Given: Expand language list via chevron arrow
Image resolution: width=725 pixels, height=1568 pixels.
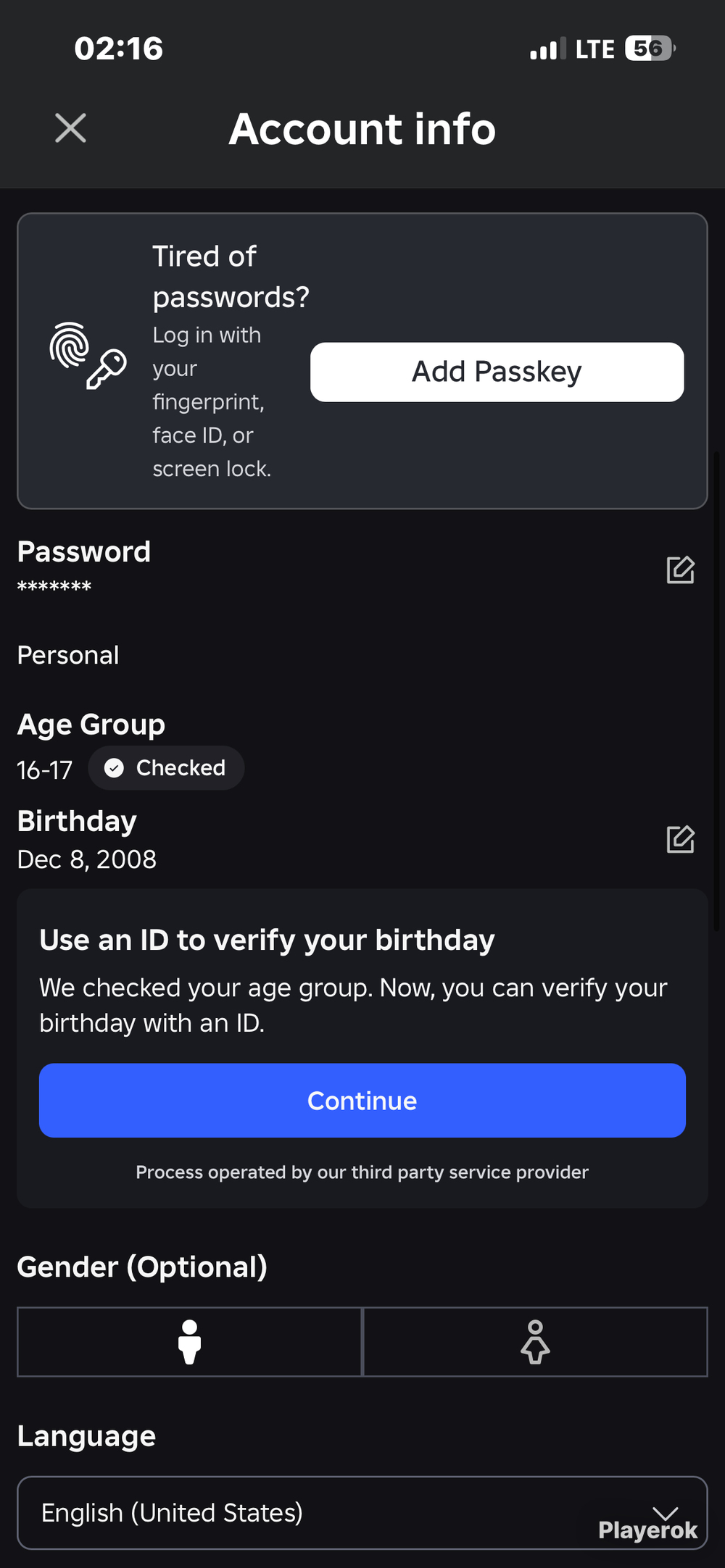Looking at the screenshot, I should pos(665,1513).
